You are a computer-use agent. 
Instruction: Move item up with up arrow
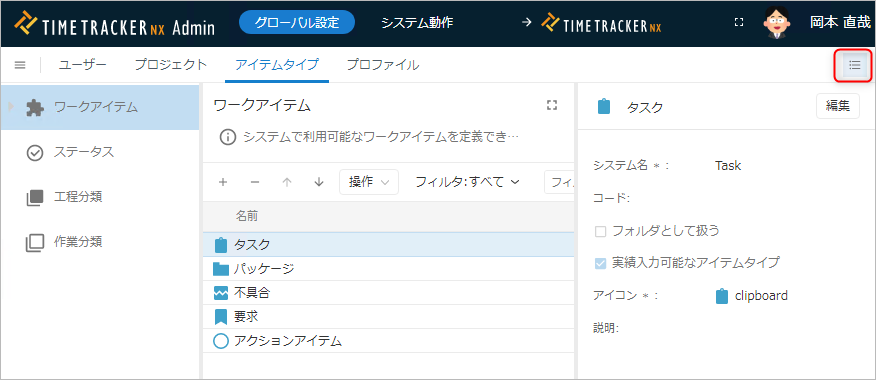pyautogui.click(x=287, y=182)
